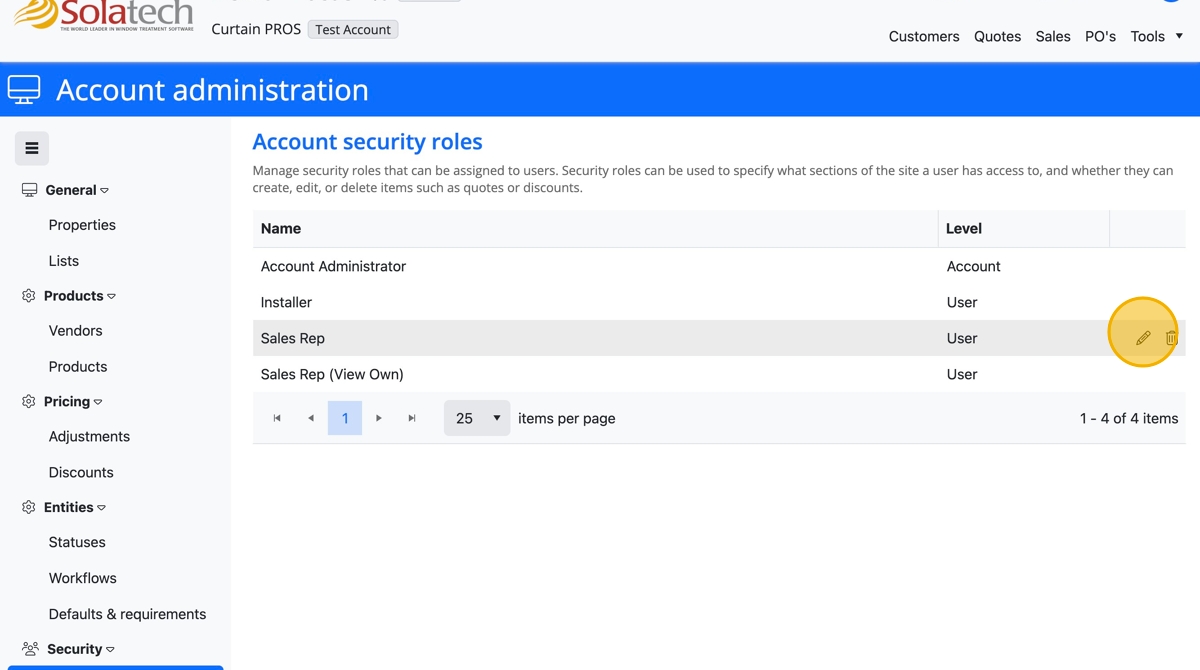Select page 1 in the pager

pos(345,418)
